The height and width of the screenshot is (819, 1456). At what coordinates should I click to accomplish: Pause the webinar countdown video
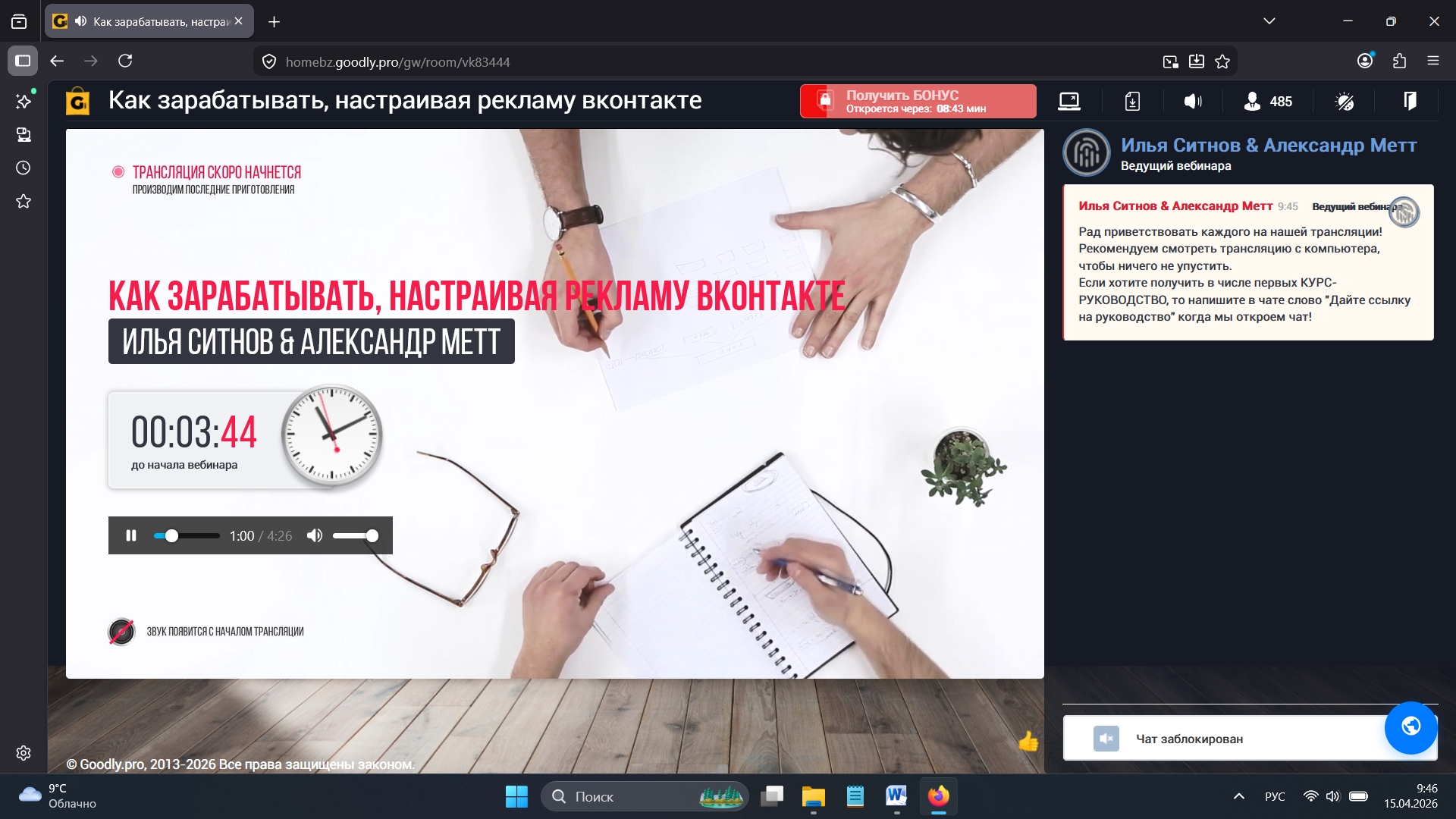point(130,535)
